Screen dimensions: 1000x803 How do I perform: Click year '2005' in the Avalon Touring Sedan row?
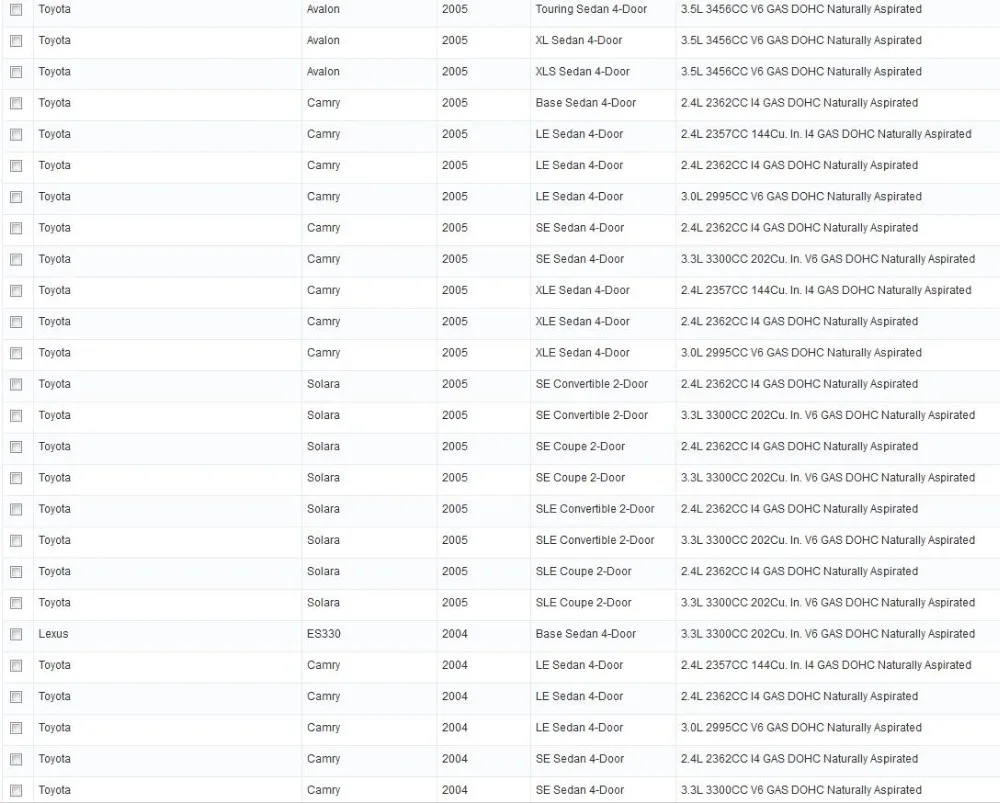point(455,10)
